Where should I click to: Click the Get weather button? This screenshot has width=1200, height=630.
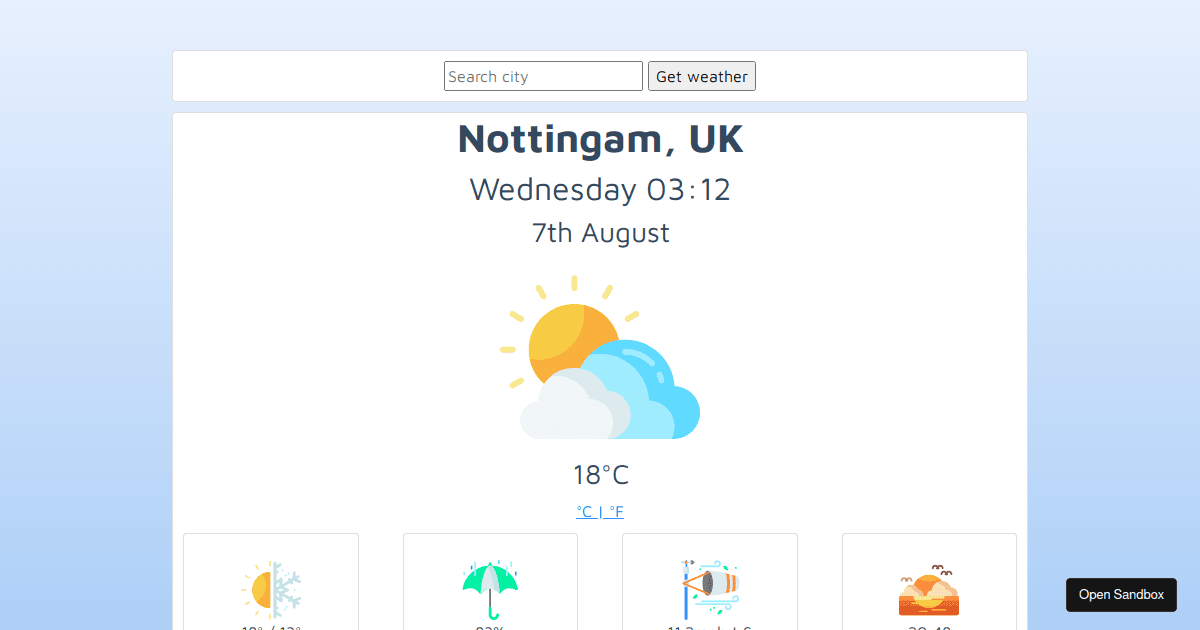click(x=701, y=76)
